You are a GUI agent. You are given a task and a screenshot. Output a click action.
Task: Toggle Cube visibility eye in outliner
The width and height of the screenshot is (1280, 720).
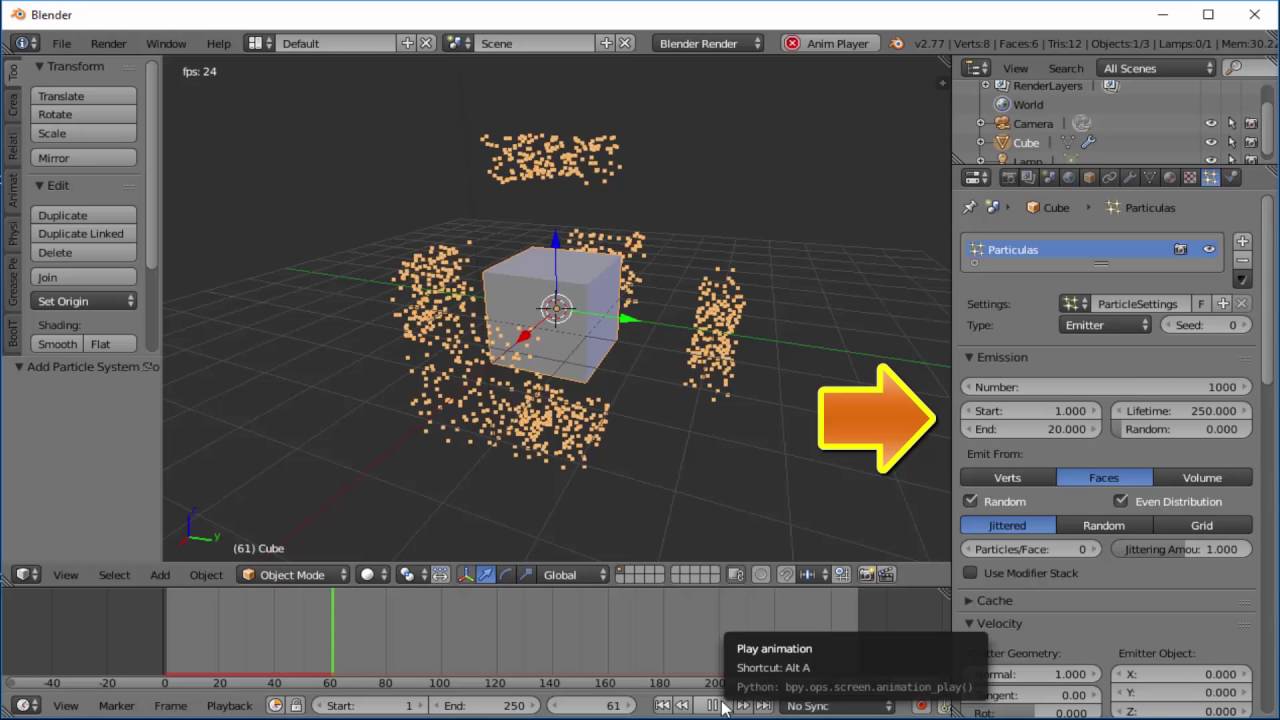[x=1211, y=143]
